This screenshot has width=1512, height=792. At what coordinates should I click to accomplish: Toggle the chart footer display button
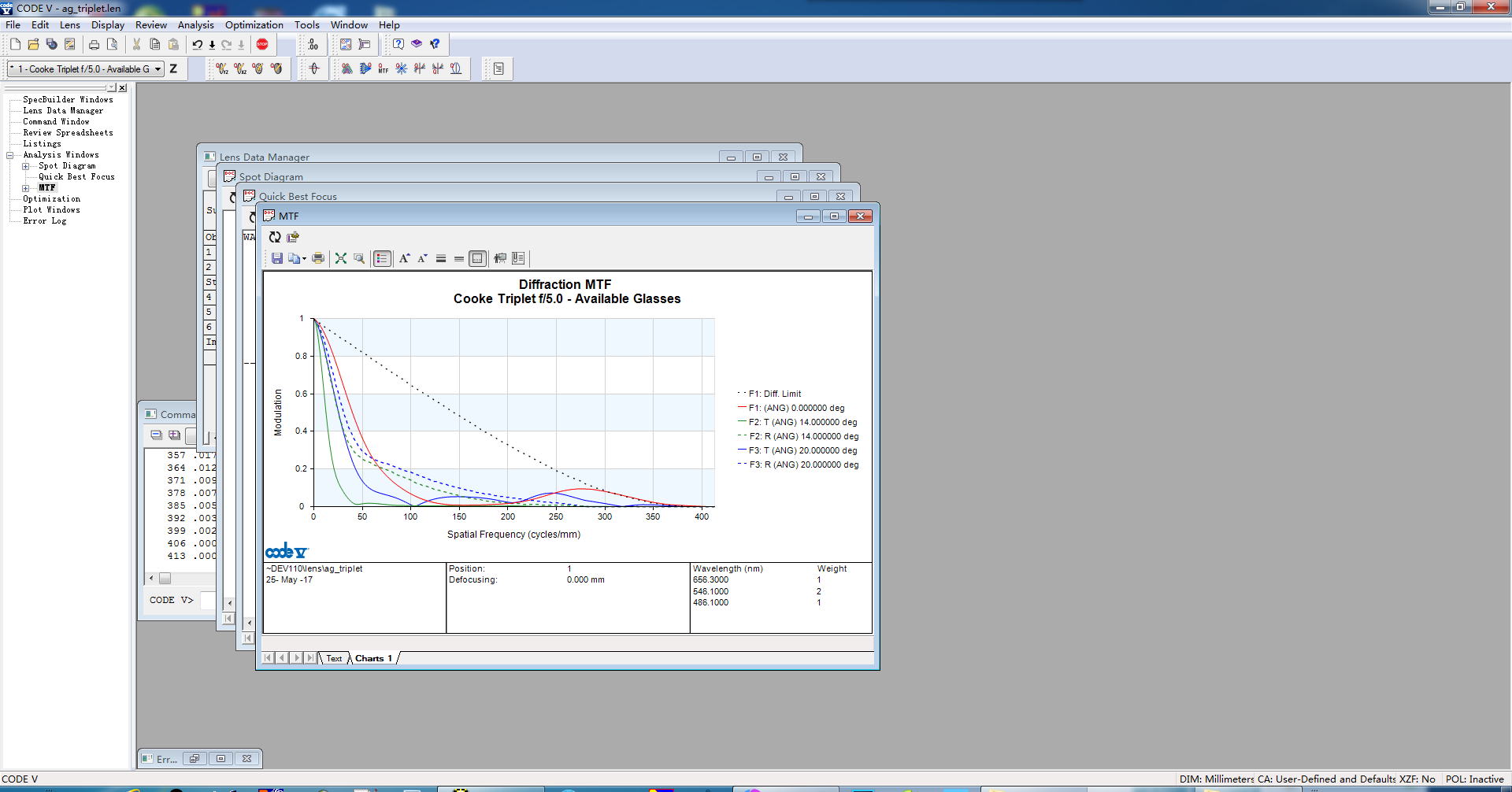click(x=477, y=258)
